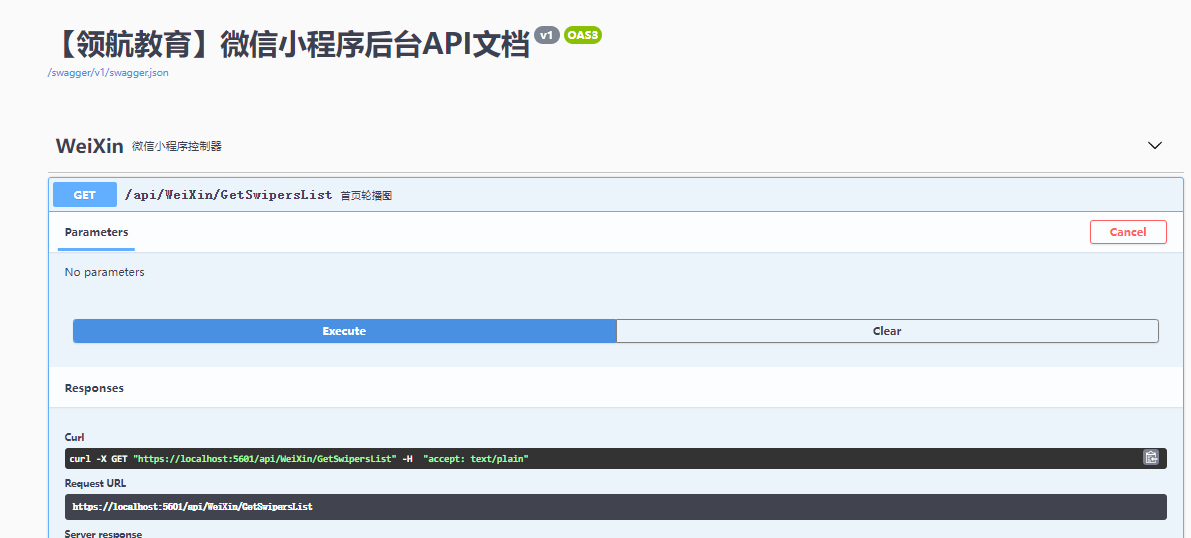Click the 首页轮播图 summary text
Screen dimensions: 1191x538
(x=366, y=195)
